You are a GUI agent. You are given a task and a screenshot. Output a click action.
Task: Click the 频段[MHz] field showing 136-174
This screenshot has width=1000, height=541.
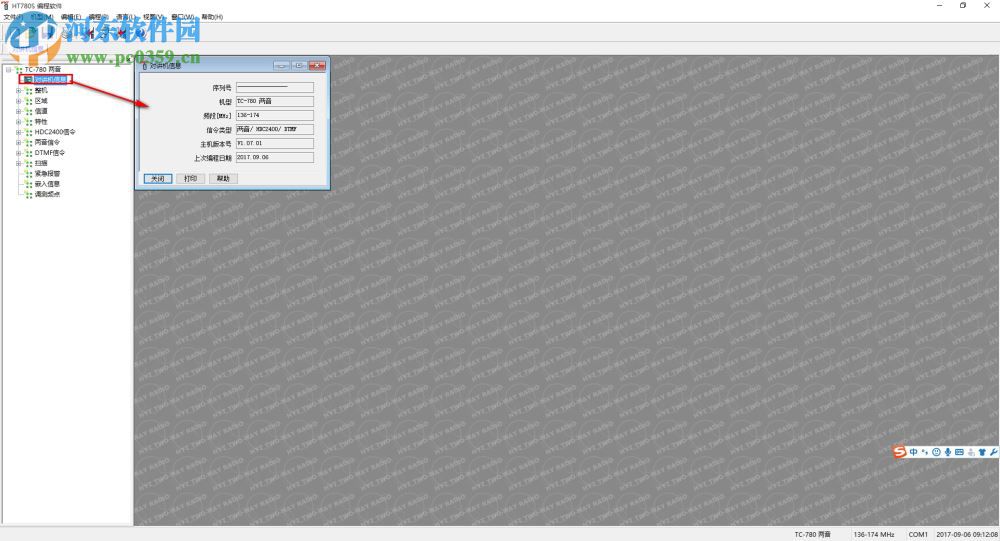[275, 115]
